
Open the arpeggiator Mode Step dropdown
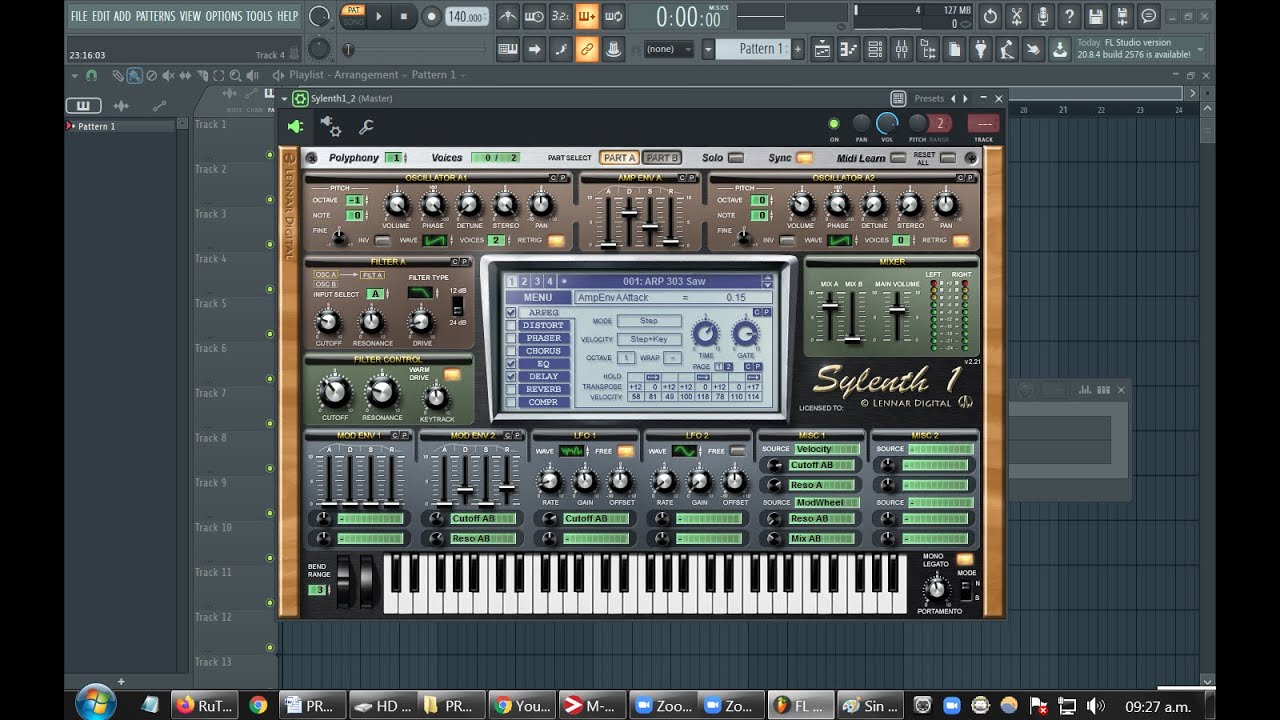click(x=649, y=321)
